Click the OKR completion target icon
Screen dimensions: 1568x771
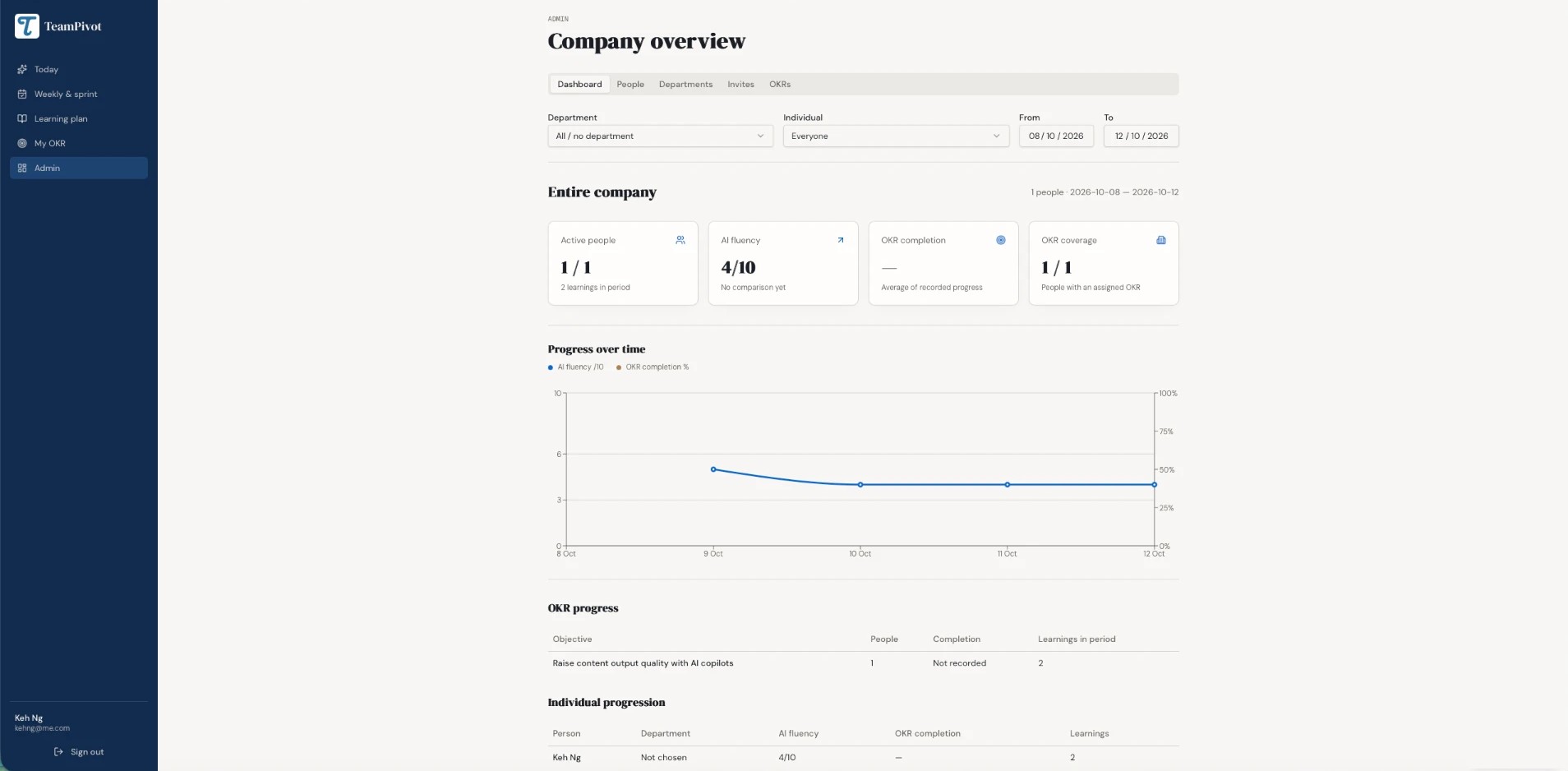1001,240
